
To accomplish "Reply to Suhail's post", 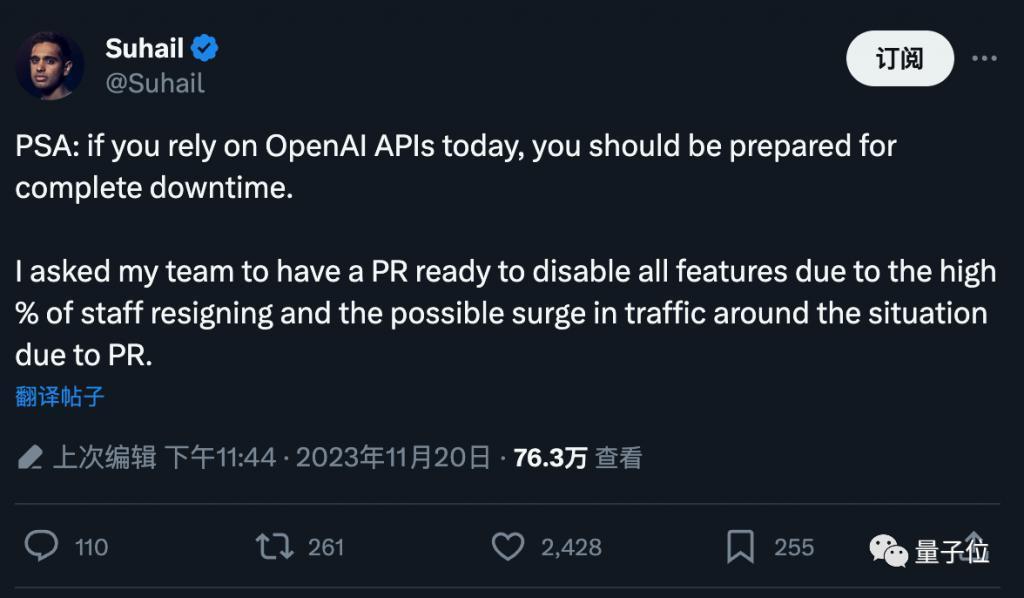I will click(40, 547).
